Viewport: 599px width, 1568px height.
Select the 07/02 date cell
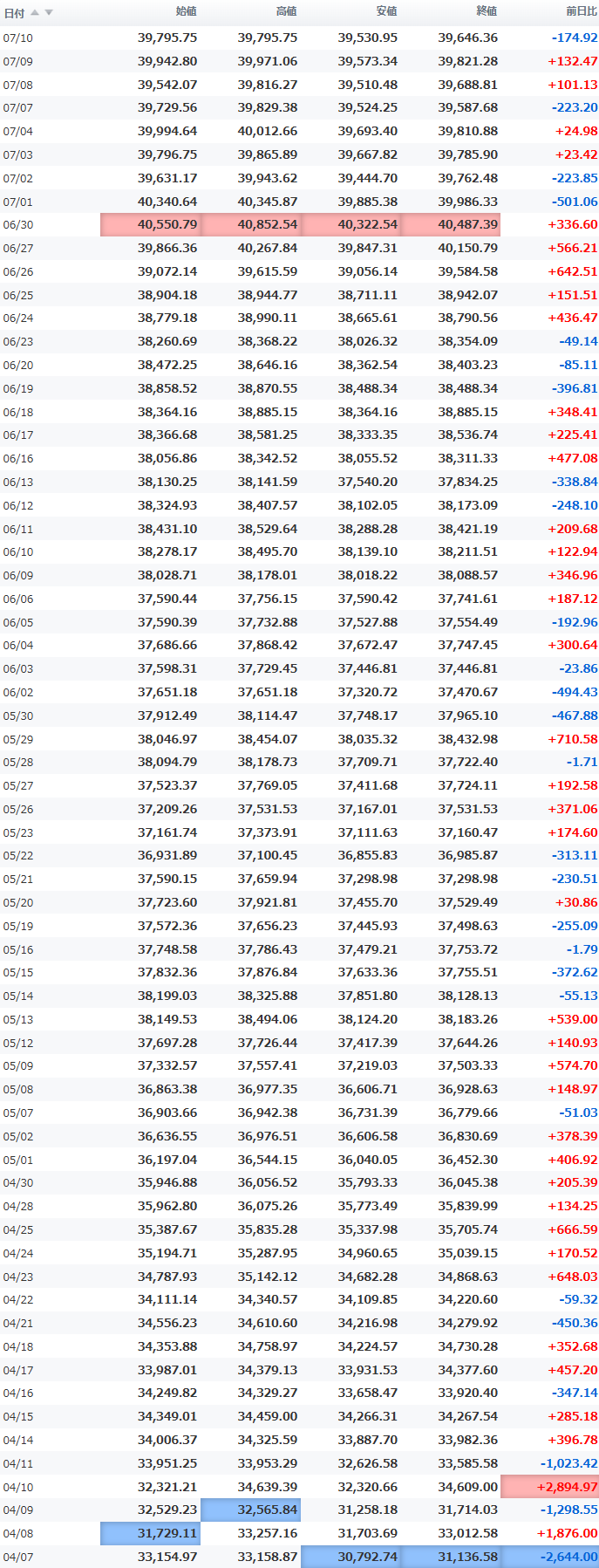pyautogui.click(x=17, y=178)
